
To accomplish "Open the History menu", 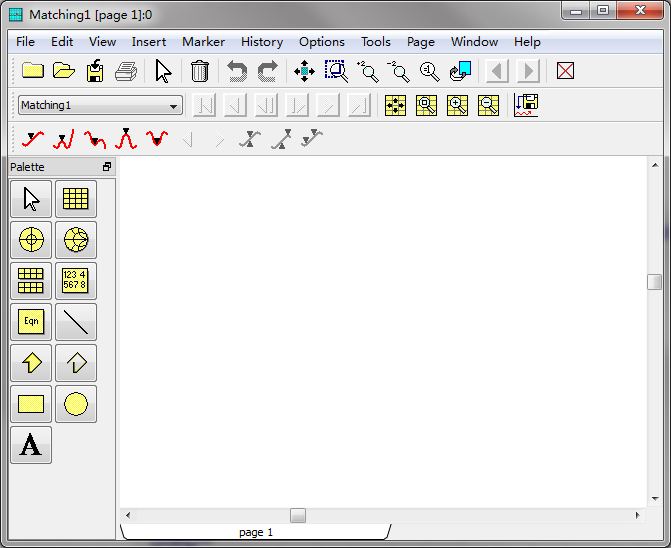I will (x=262, y=42).
